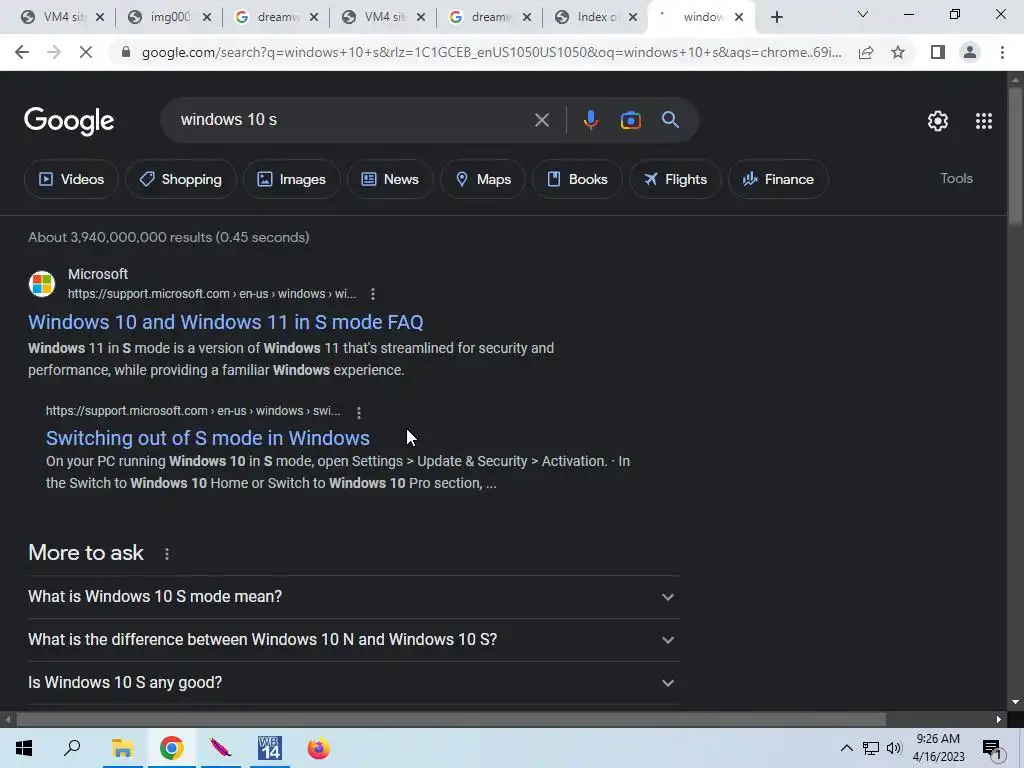1024x768 pixels.
Task: Open File Explorer from the taskbar
Action: pos(122,748)
